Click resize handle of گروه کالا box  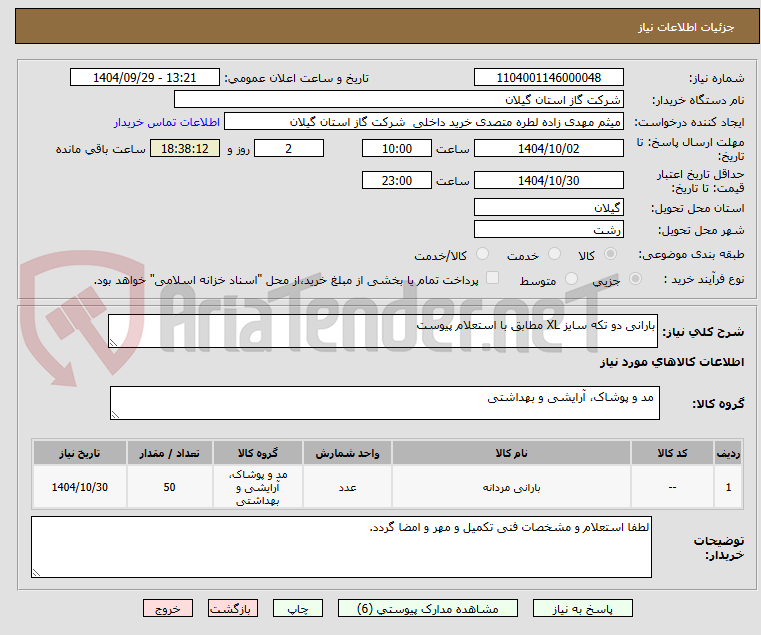pos(115,415)
